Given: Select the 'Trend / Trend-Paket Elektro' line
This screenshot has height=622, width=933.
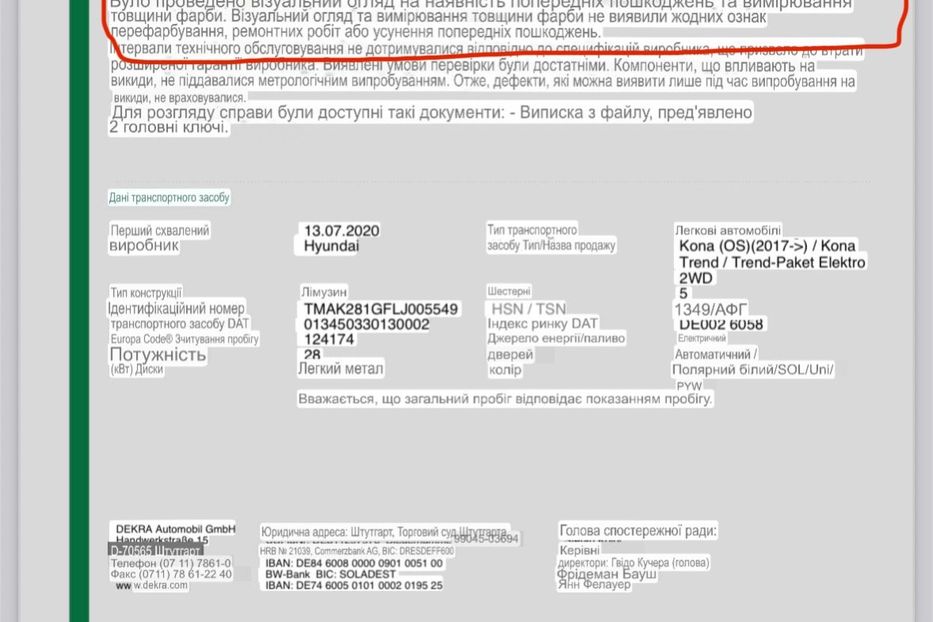Looking at the screenshot, I should pos(772,262).
